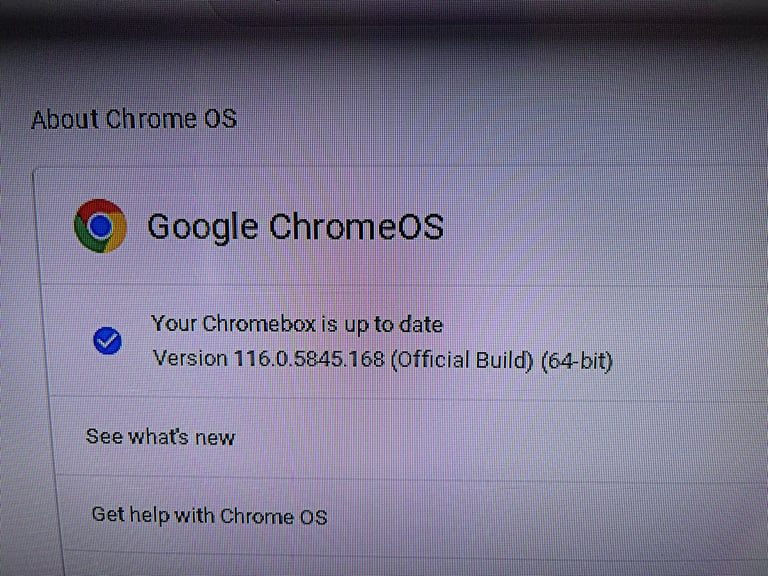Click the Google ChromeOS title text
Image resolution: width=768 pixels, height=576 pixels.
295,227
